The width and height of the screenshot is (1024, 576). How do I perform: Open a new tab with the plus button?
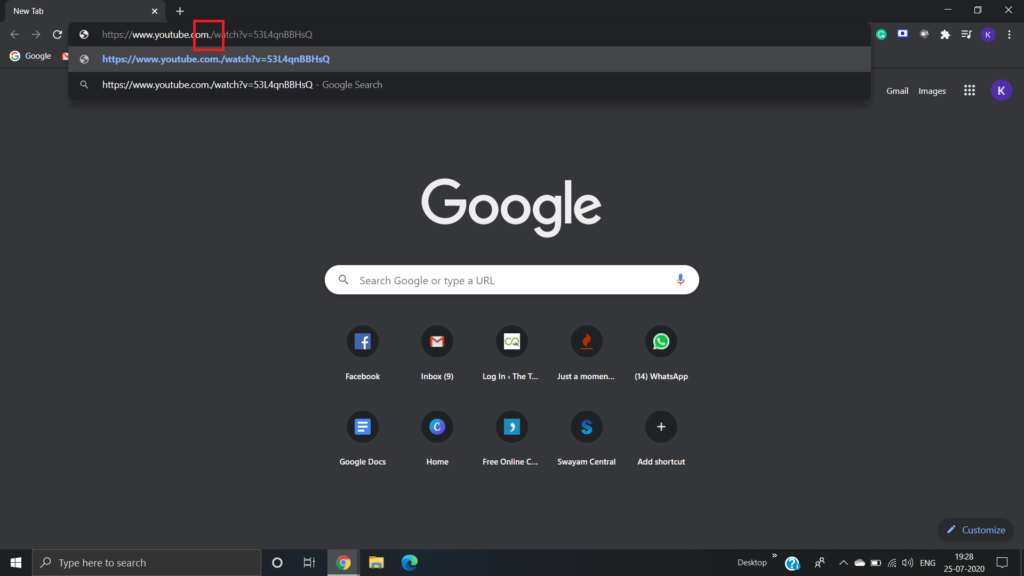(x=180, y=11)
